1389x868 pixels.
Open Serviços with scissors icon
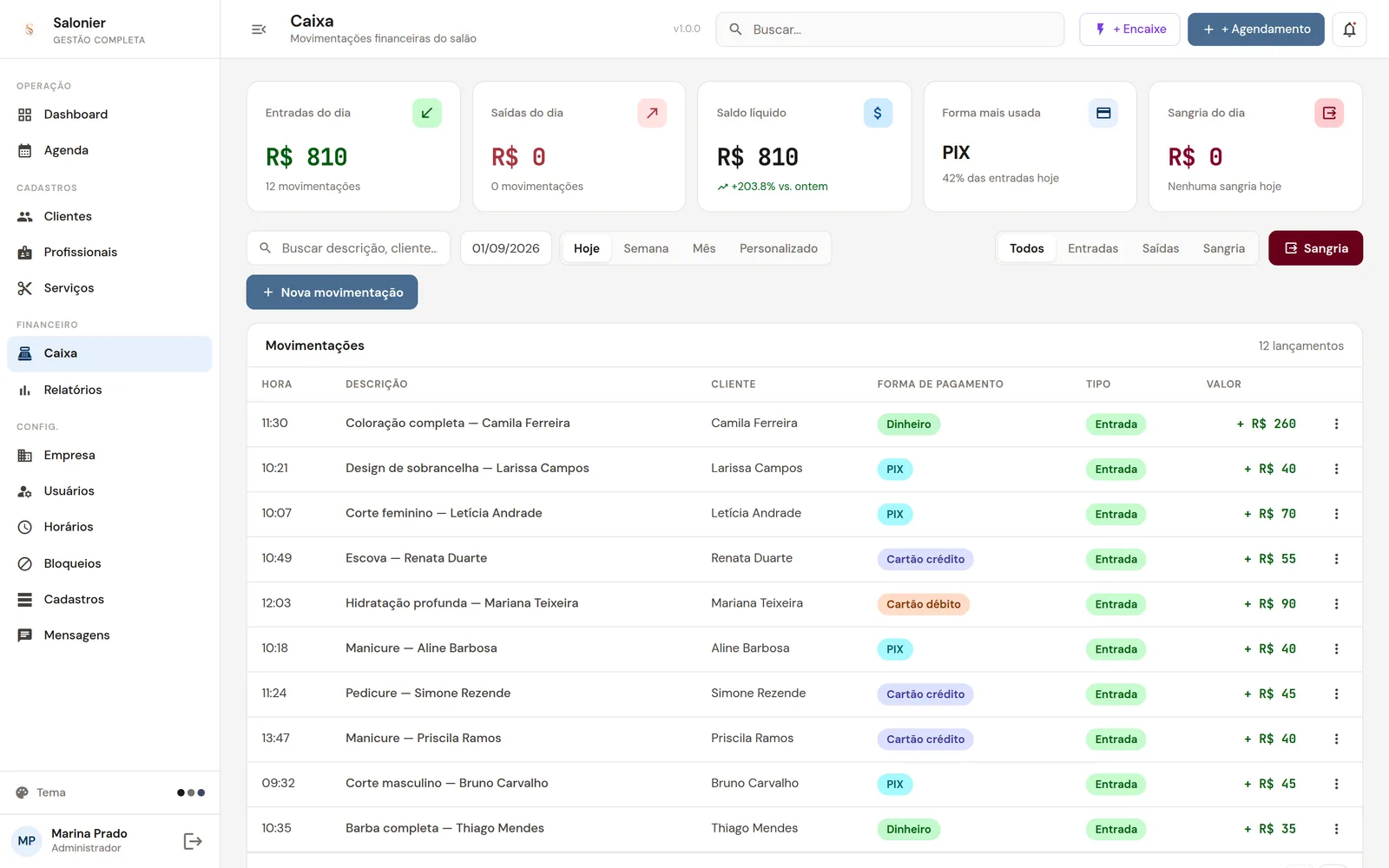(109, 288)
